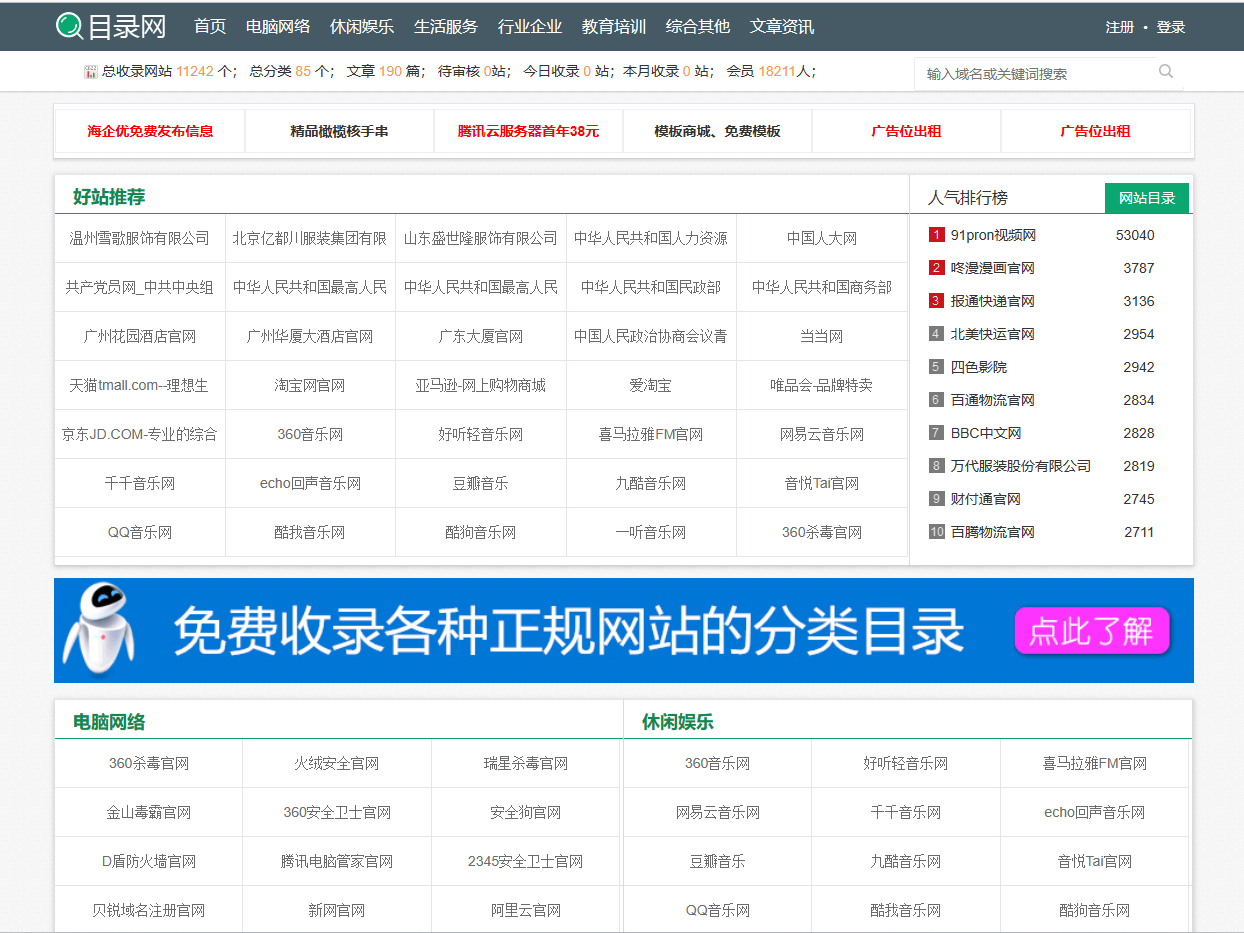Click 中国人大网 link
The height and width of the screenshot is (933, 1244).
click(822, 238)
